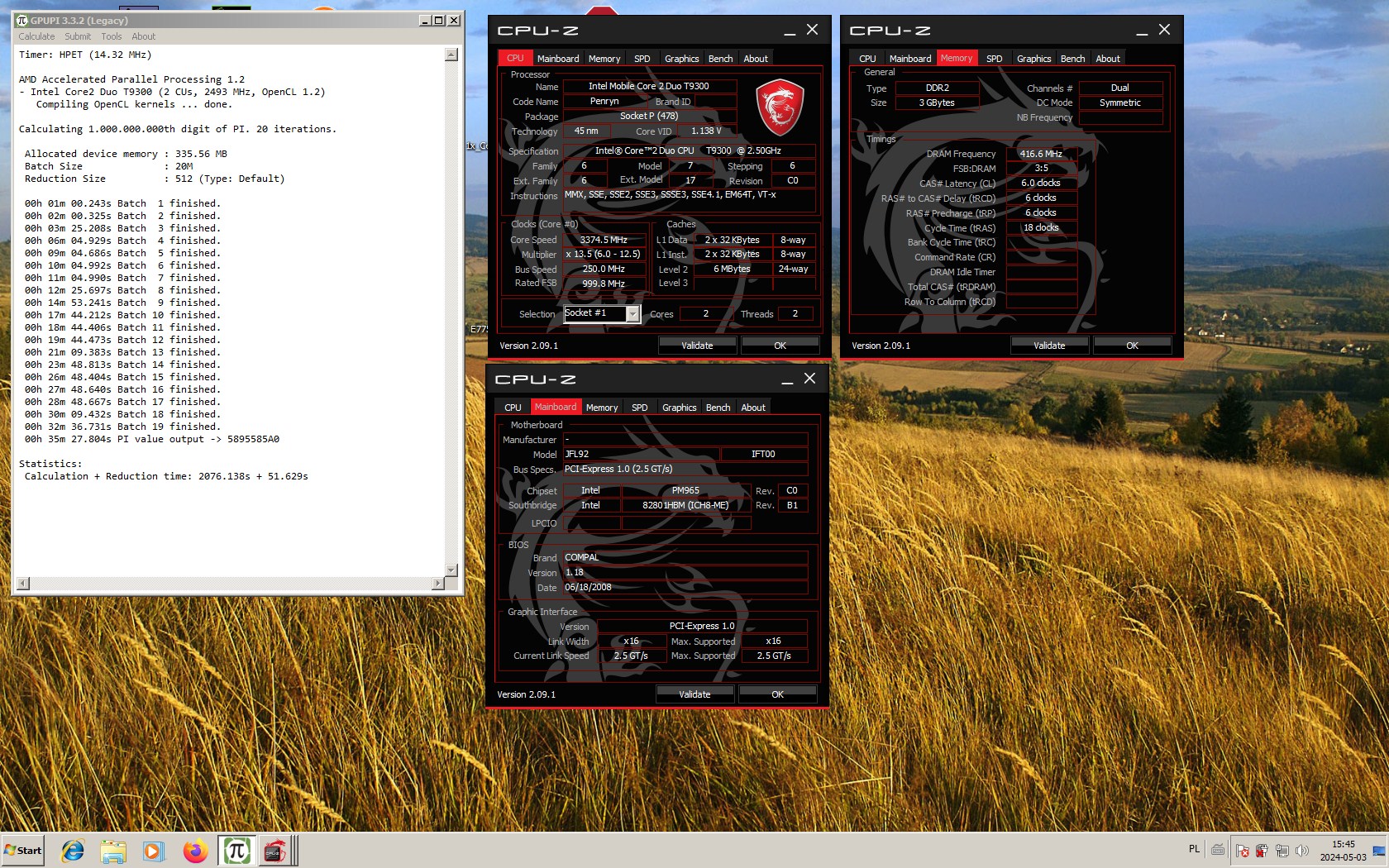The width and height of the screenshot is (1389, 868).
Task: Open SPD tab in Mainboard CPU-Z window
Action: pyautogui.click(x=639, y=408)
